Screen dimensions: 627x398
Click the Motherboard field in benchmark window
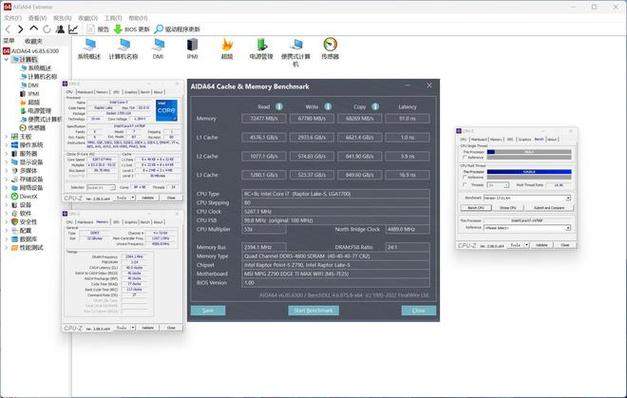pos(335,274)
